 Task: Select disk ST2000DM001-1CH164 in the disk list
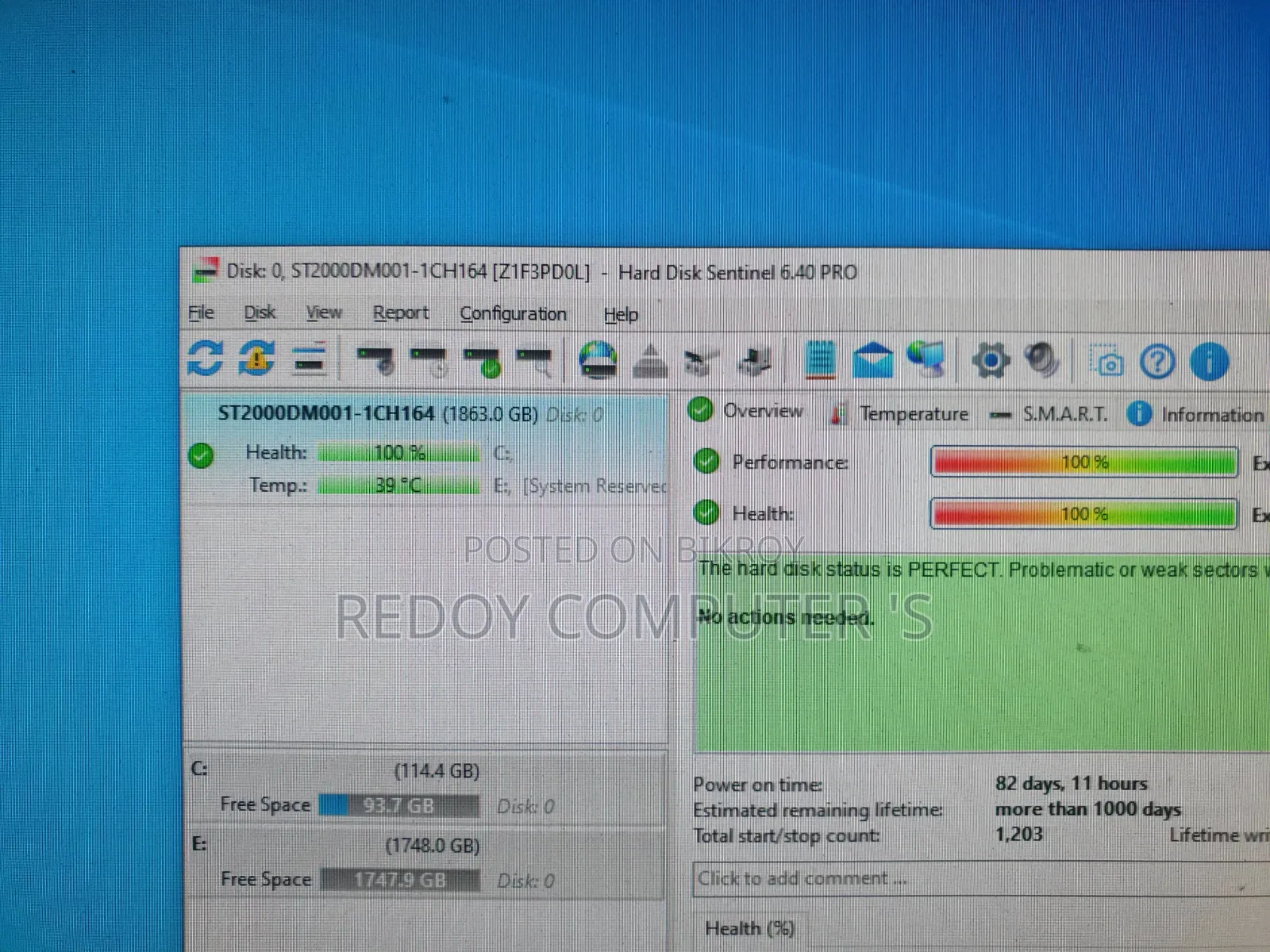(x=425, y=448)
